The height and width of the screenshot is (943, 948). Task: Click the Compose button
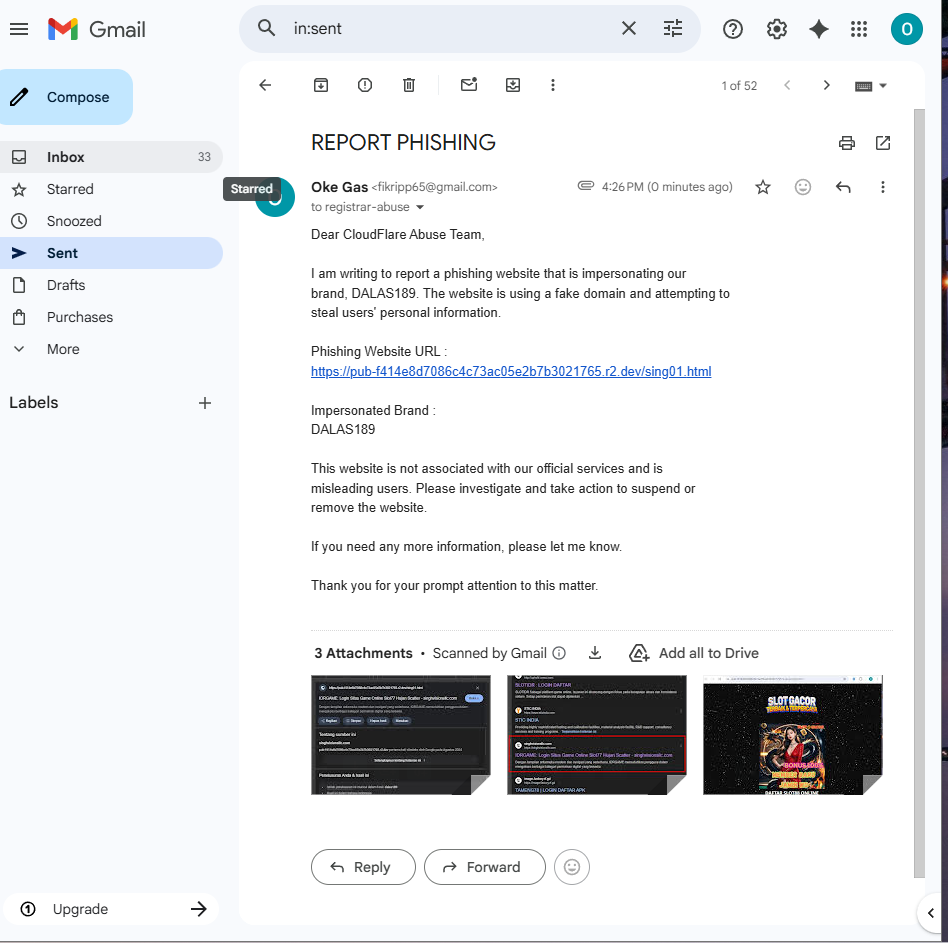[66, 97]
